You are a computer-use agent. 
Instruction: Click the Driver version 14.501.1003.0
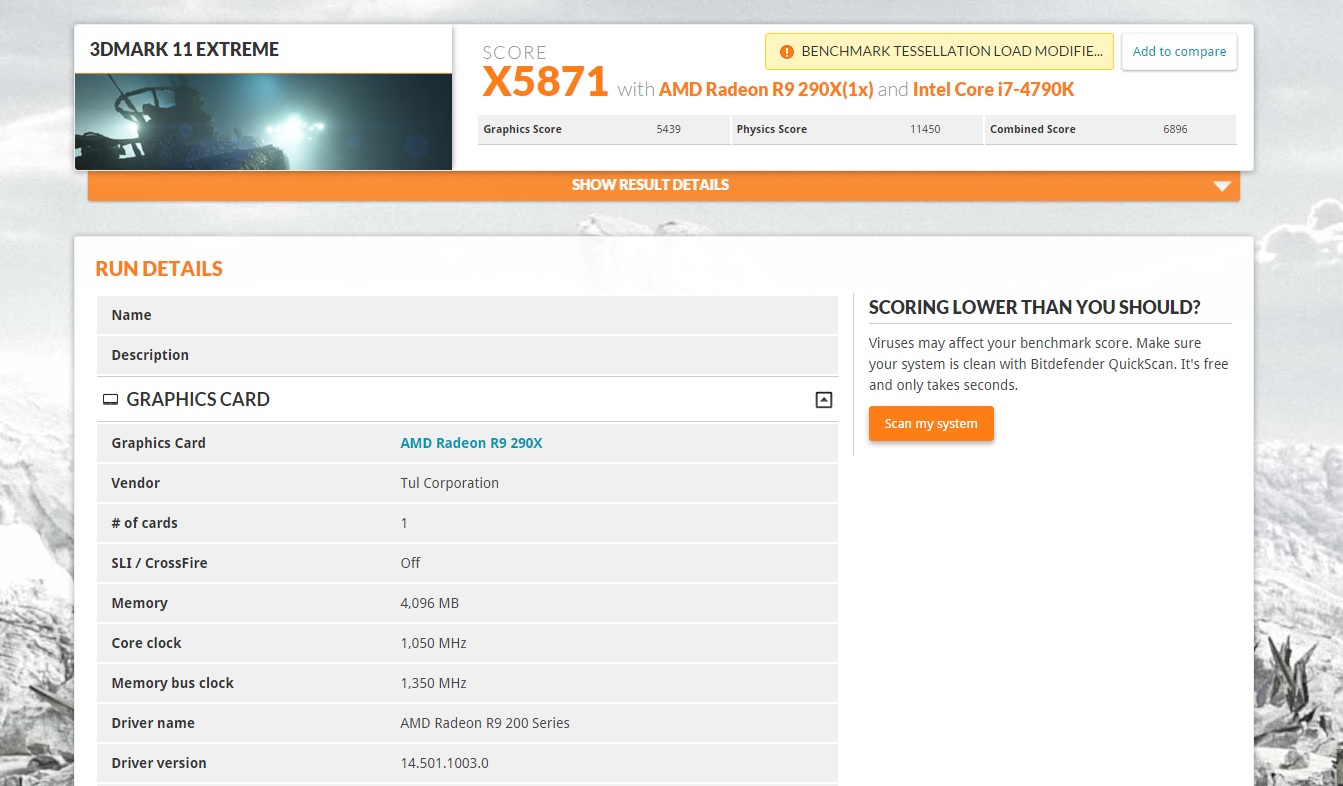(x=444, y=763)
